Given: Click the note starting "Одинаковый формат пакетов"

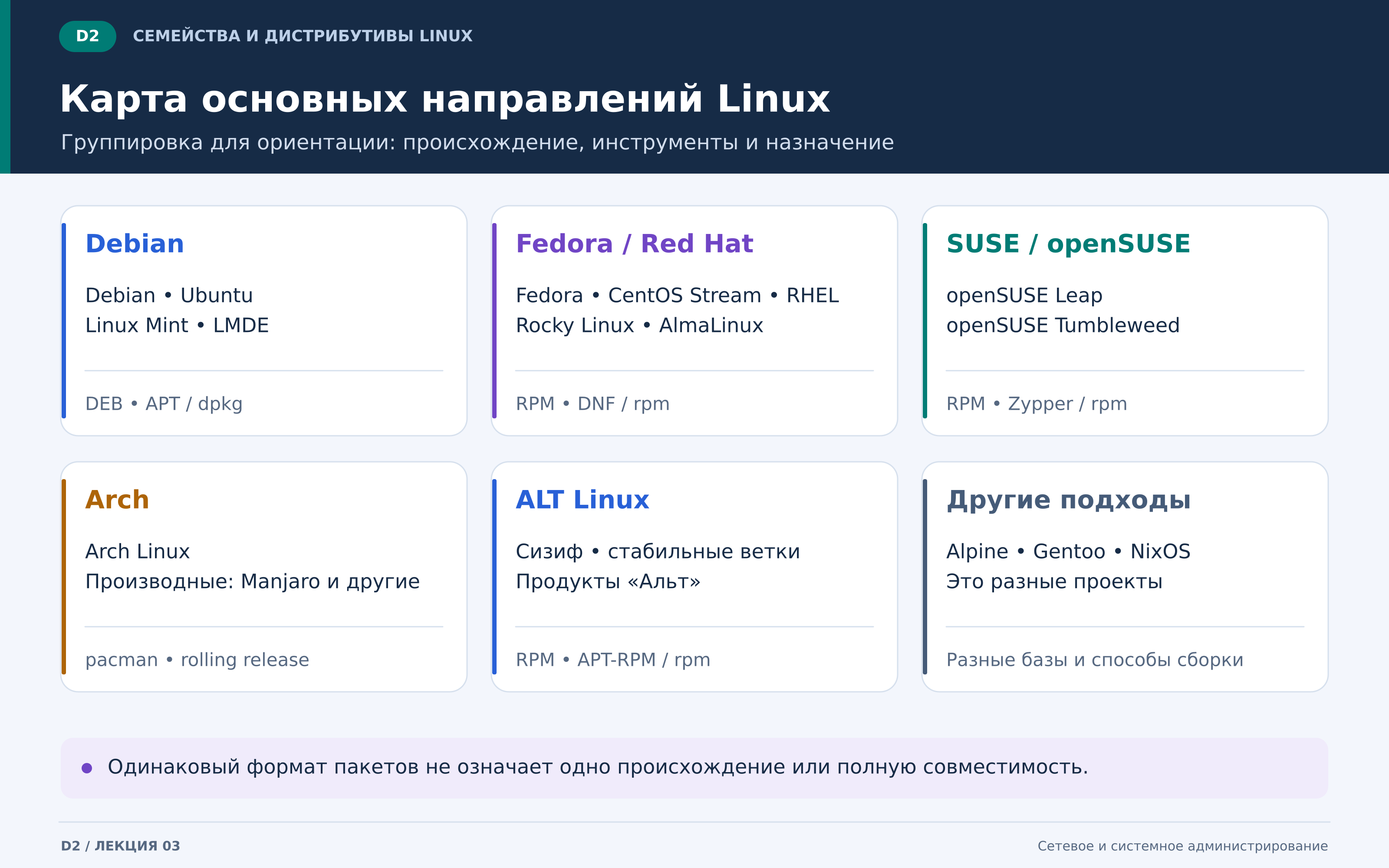Looking at the screenshot, I should (598, 767).
